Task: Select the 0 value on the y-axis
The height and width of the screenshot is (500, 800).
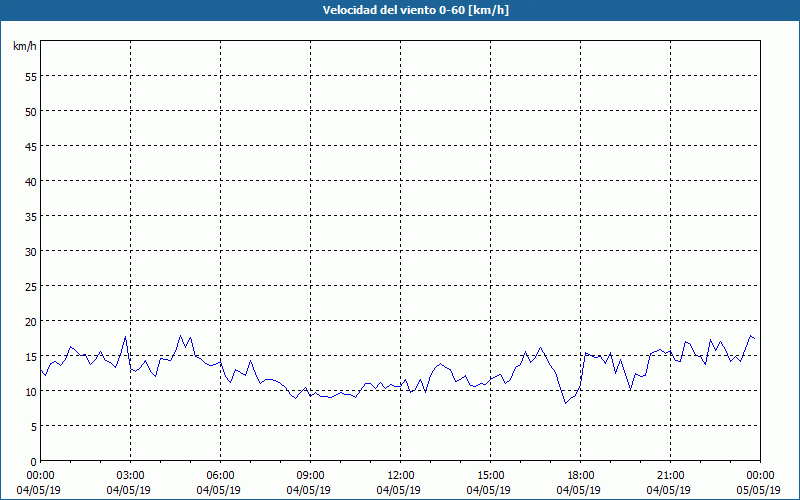Action: coord(34,462)
